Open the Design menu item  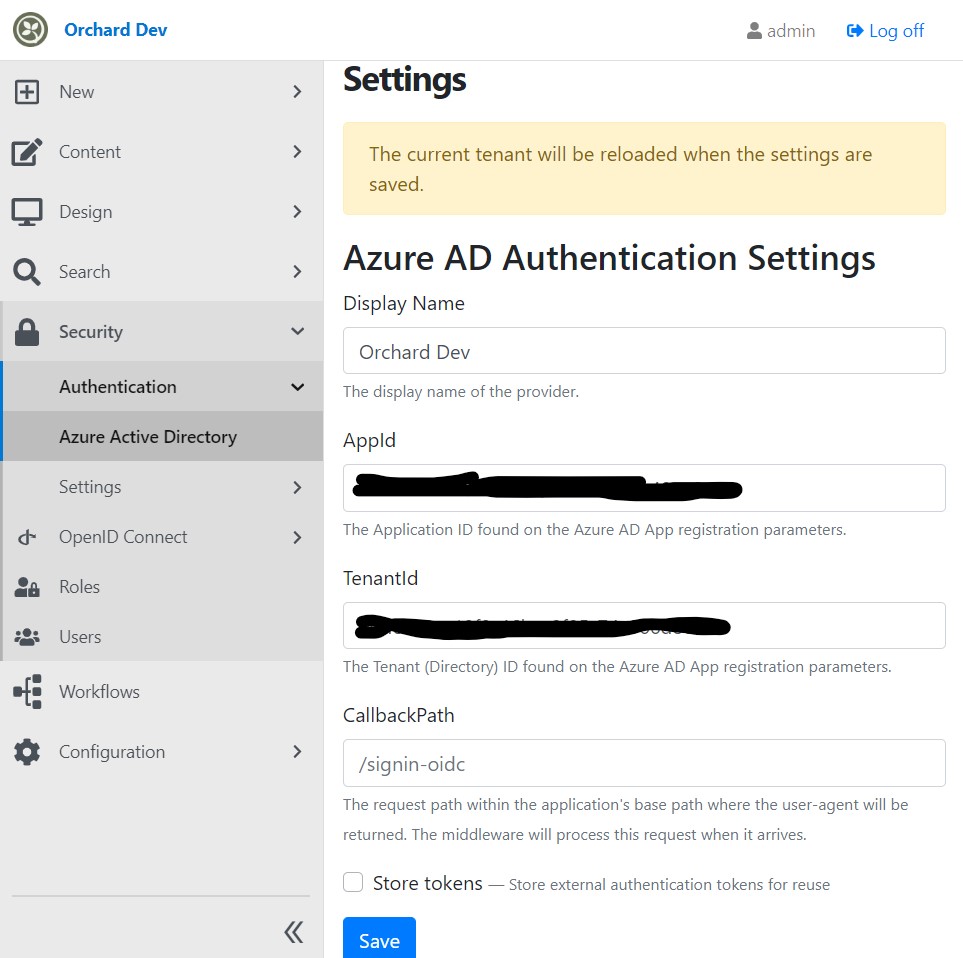tap(162, 212)
